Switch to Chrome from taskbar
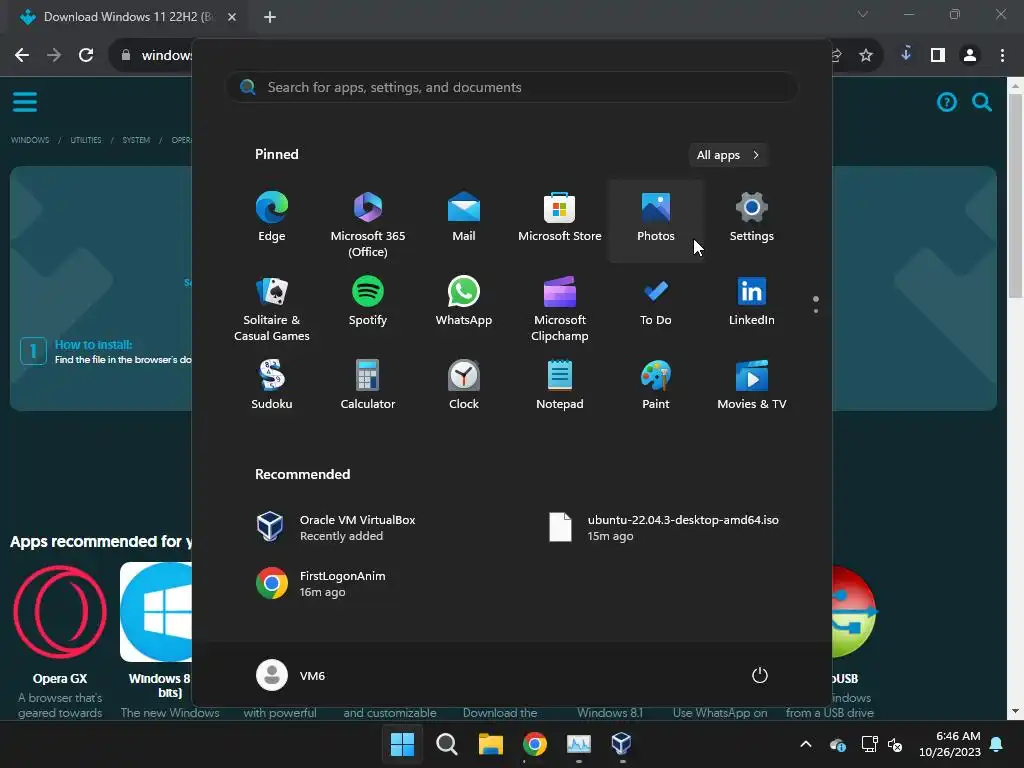1024x768 pixels. tap(535, 744)
